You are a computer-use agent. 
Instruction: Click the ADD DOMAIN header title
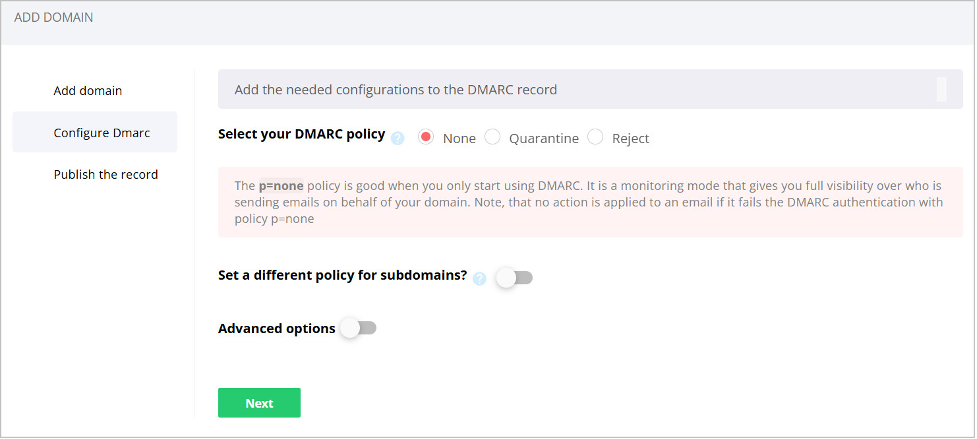click(54, 18)
